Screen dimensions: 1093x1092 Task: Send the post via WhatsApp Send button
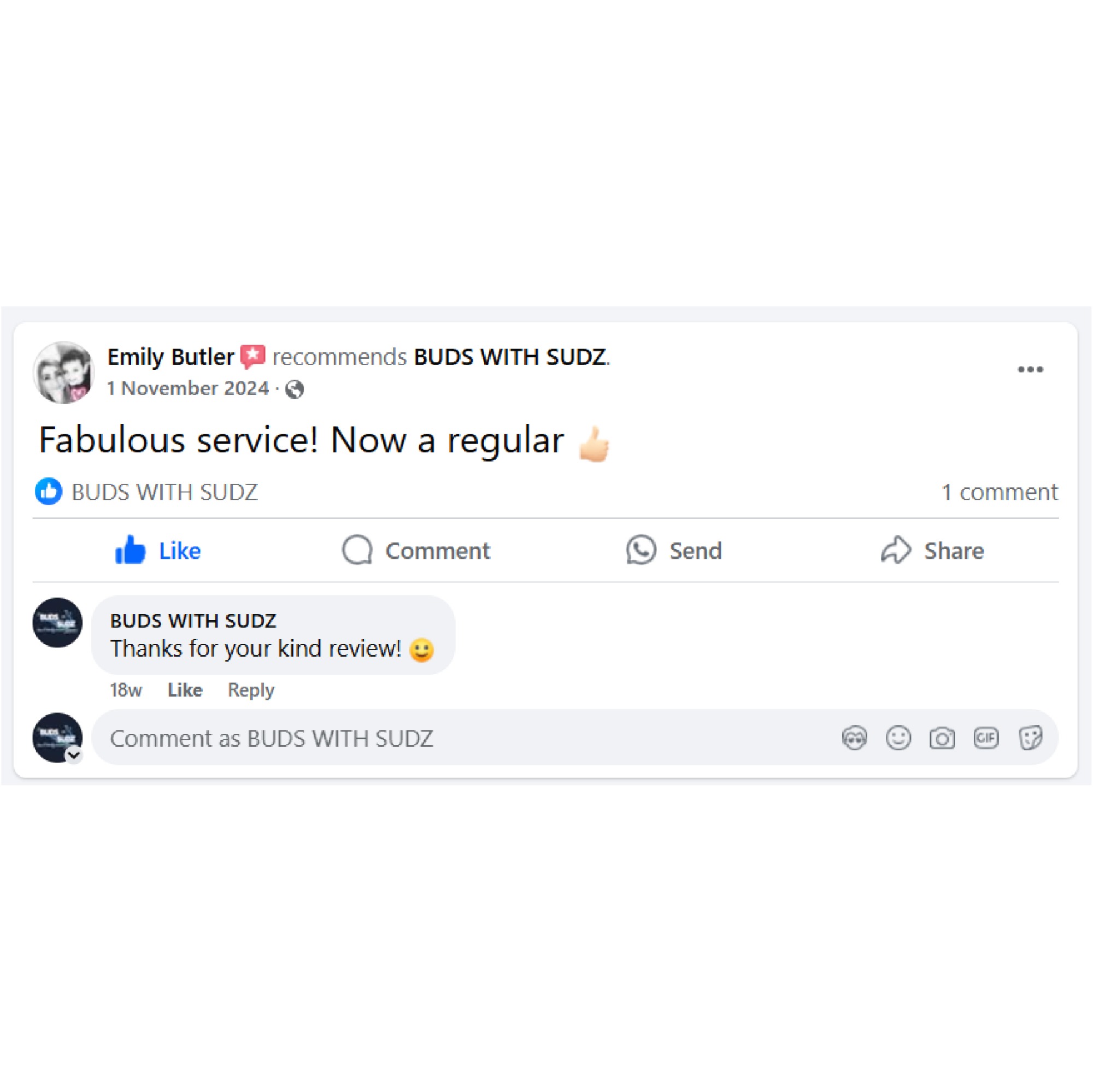point(674,550)
